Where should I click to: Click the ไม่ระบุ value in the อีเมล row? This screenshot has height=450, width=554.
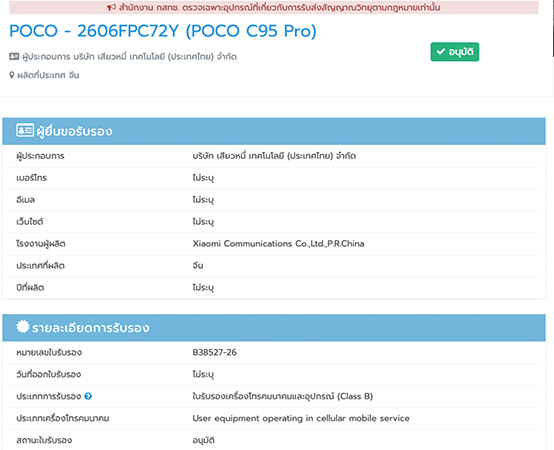pyautogui.click(x=203, y=200)
